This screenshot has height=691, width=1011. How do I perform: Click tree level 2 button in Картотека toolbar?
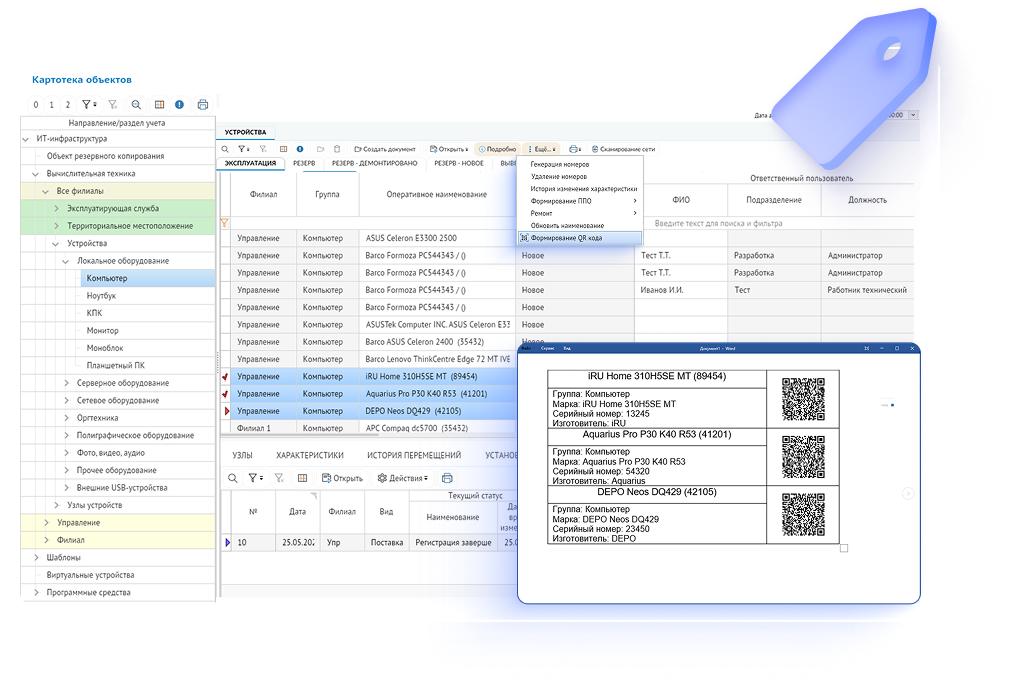(x=68, y=104)
